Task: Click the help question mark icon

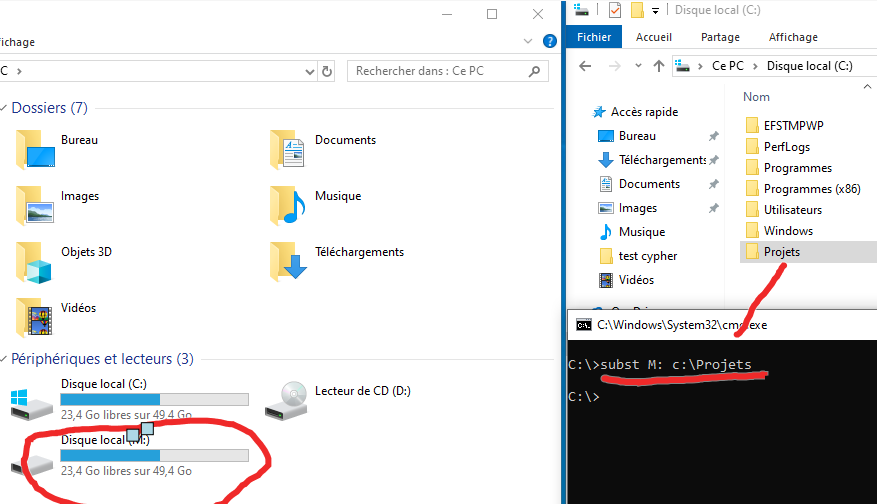Action: point(549,42)
